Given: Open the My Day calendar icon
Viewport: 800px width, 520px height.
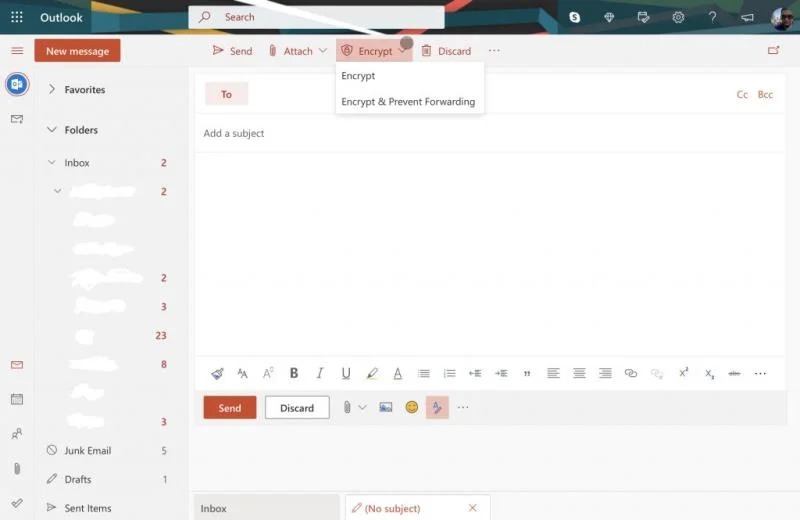Looking at the screenshot, I should pyautogui.click(x=643, y=17).
